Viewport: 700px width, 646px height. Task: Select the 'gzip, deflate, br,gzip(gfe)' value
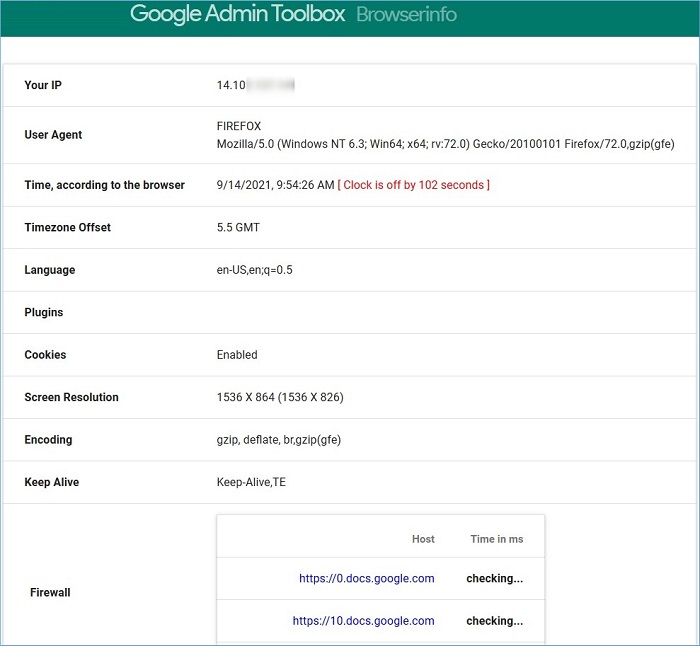(x=279, y=440)
